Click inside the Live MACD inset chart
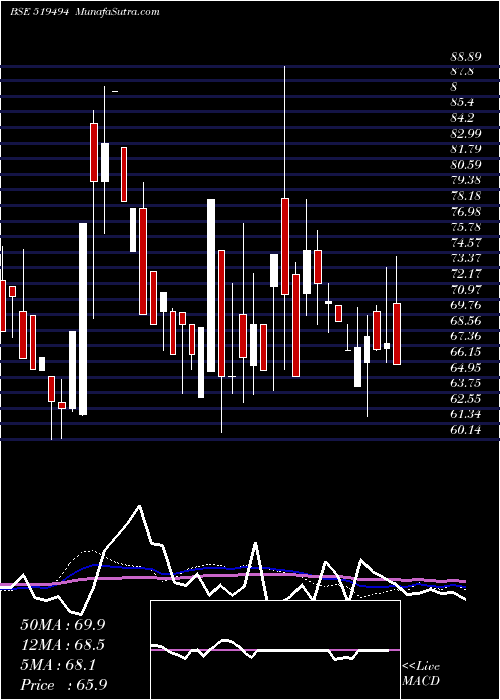Viewport: 500px width, 700px height. coord(275,650)
